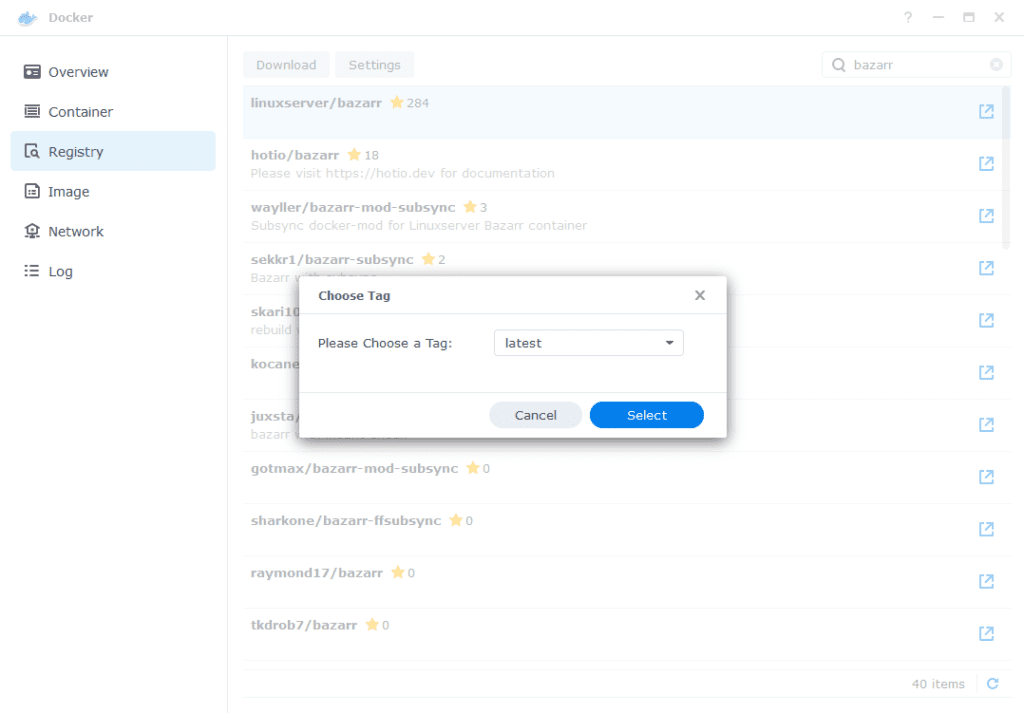Click the Overview dashboard icon
Screen dimensions: 1024x713
[x=32, y=72]
